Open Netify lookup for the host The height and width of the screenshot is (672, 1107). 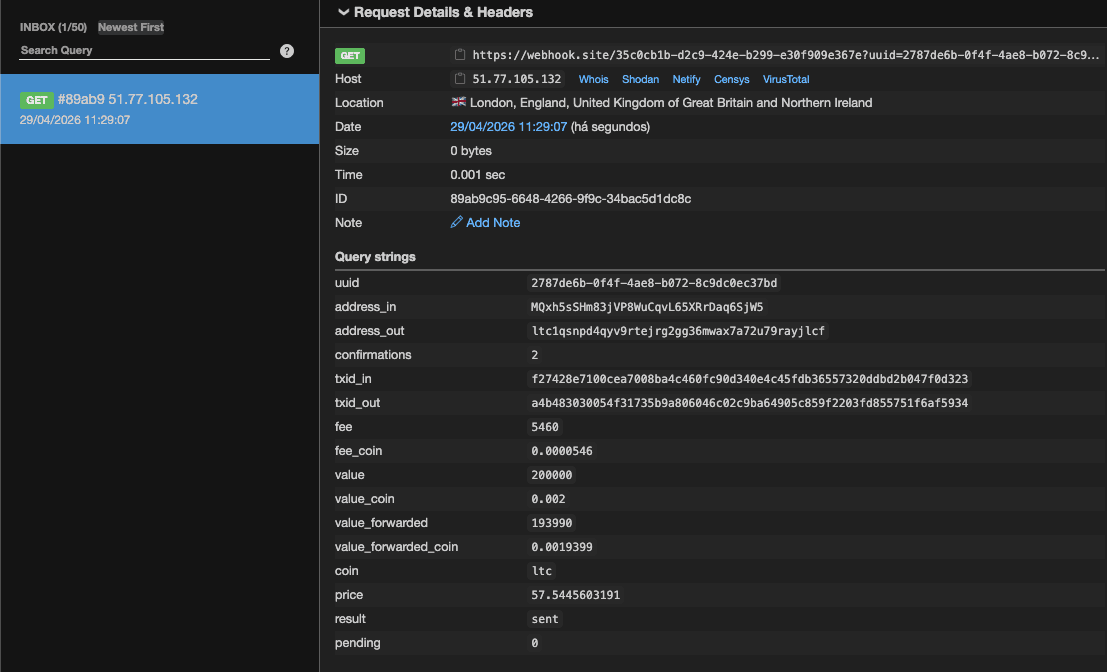pos(686,79)
